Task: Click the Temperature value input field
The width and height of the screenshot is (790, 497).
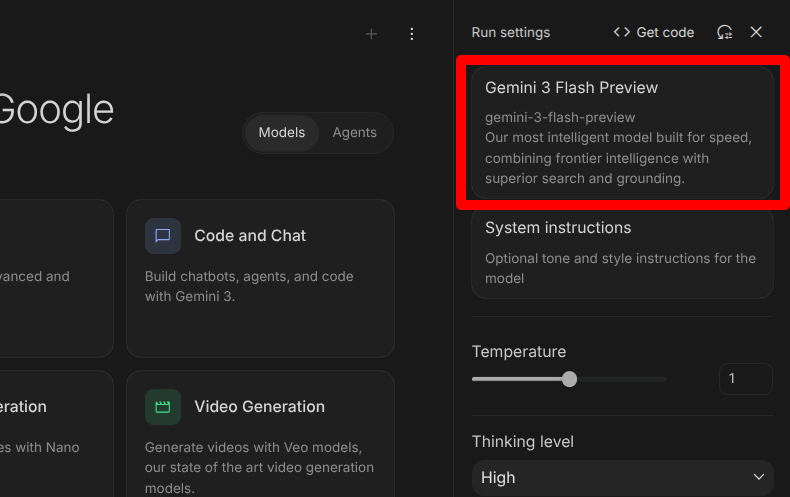Action: click(x=746, y=379)
